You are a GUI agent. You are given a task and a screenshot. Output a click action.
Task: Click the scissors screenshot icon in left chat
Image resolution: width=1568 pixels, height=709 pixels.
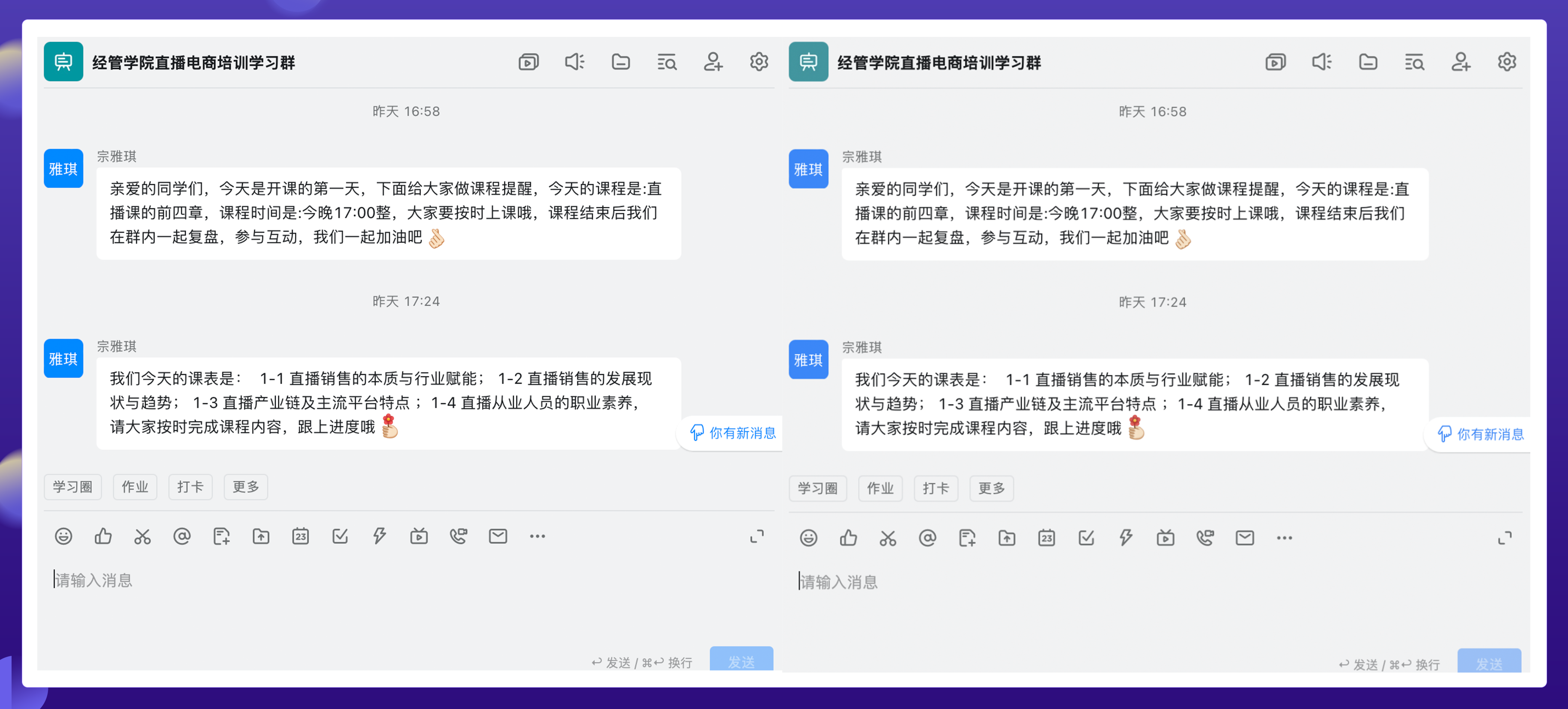coord(143,536)
